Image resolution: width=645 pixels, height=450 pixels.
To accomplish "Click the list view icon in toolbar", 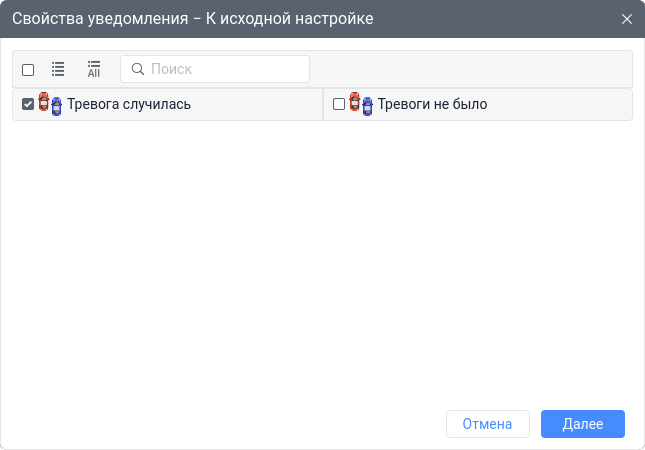I will (x=58, y=69).
